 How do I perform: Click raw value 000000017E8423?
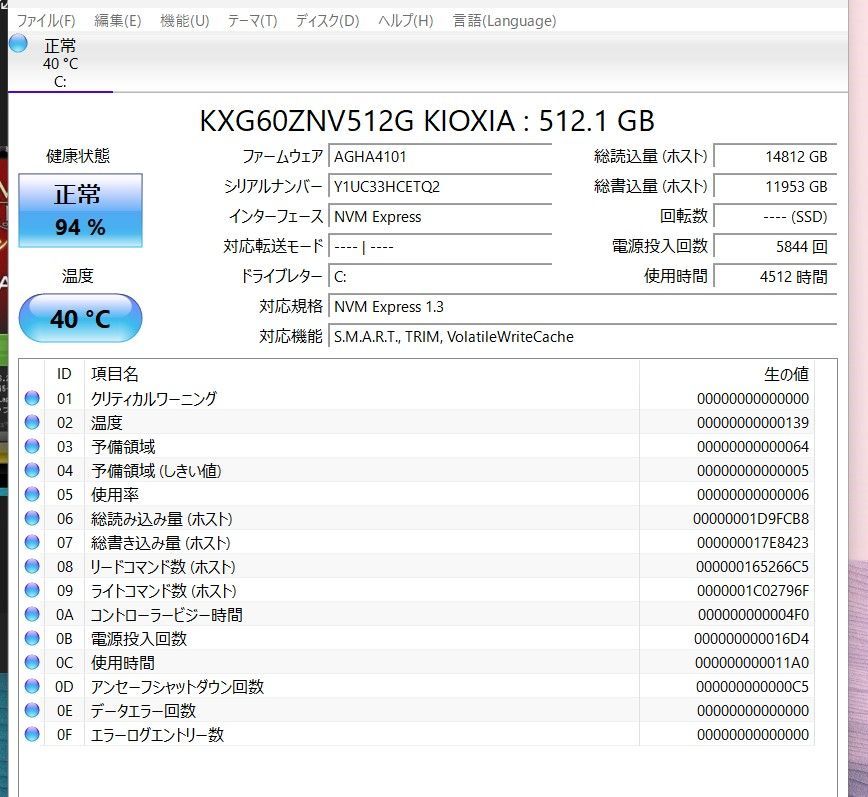753,542
